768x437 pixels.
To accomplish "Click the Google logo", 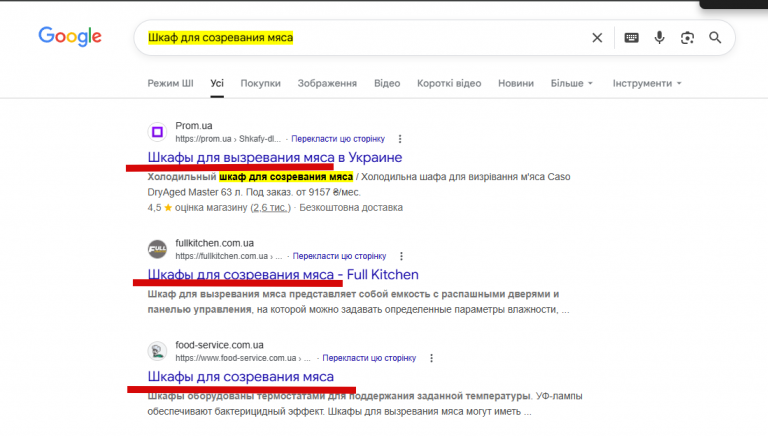I will (70, 36).
